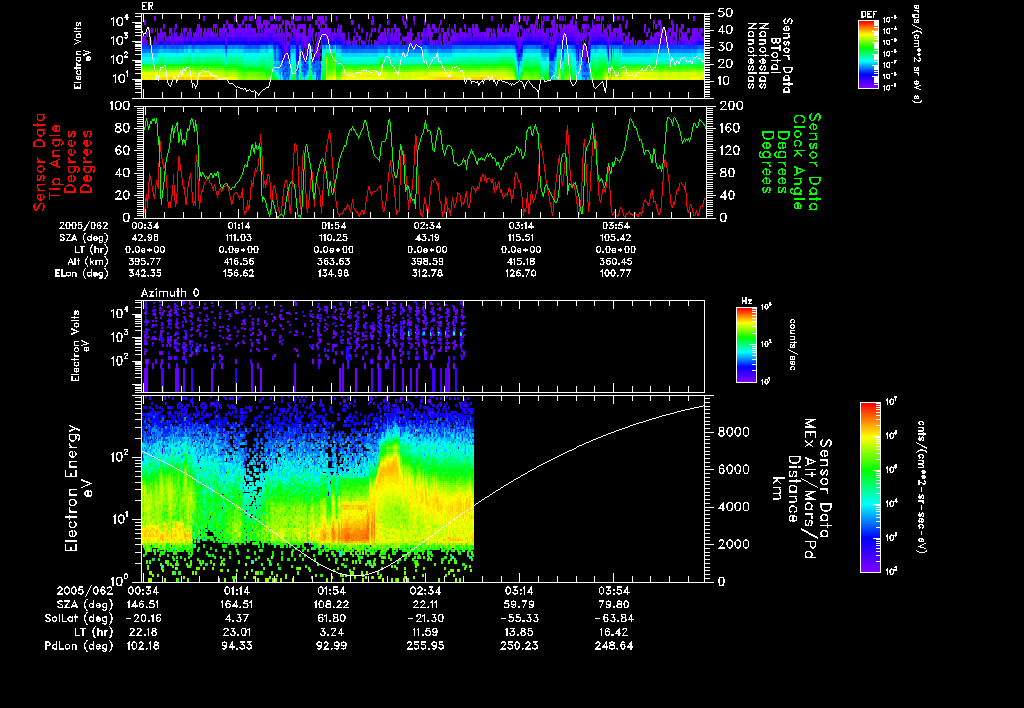The image size is (1024, 708).
Task: Click the altitude value '363.63'
Action: [332, 261]
